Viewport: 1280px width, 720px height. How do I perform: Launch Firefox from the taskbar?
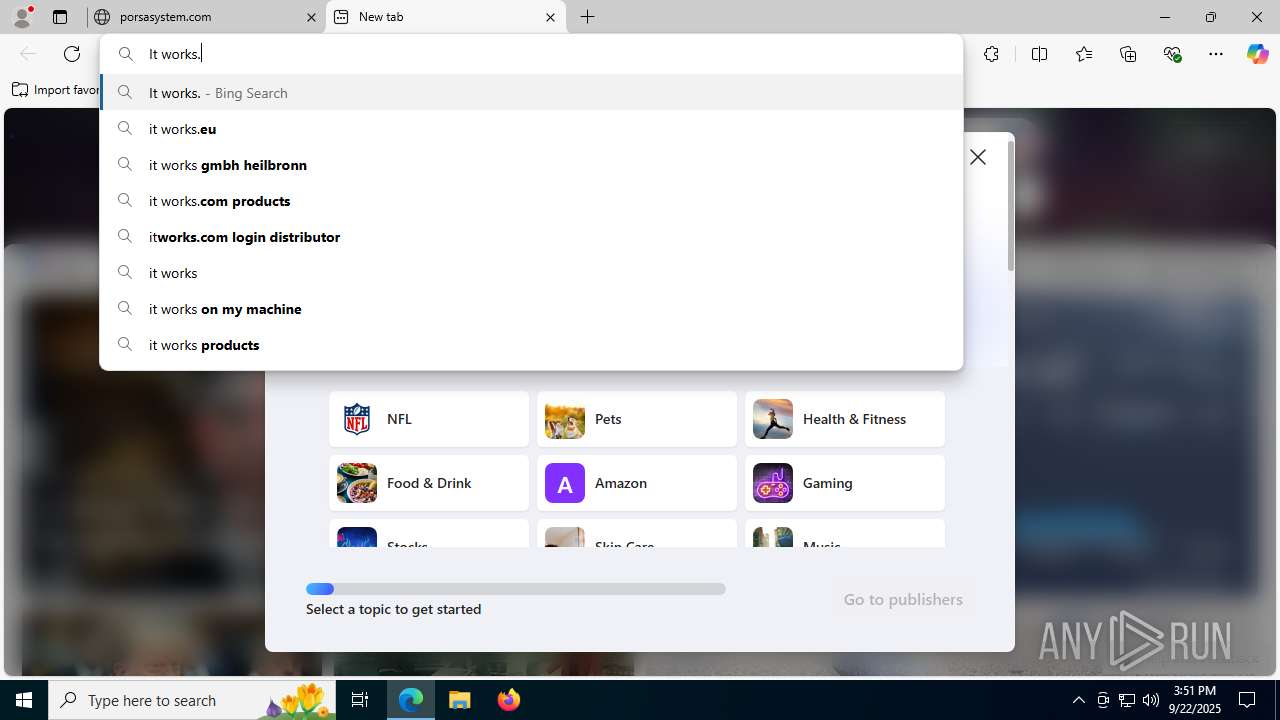(509, 700)
